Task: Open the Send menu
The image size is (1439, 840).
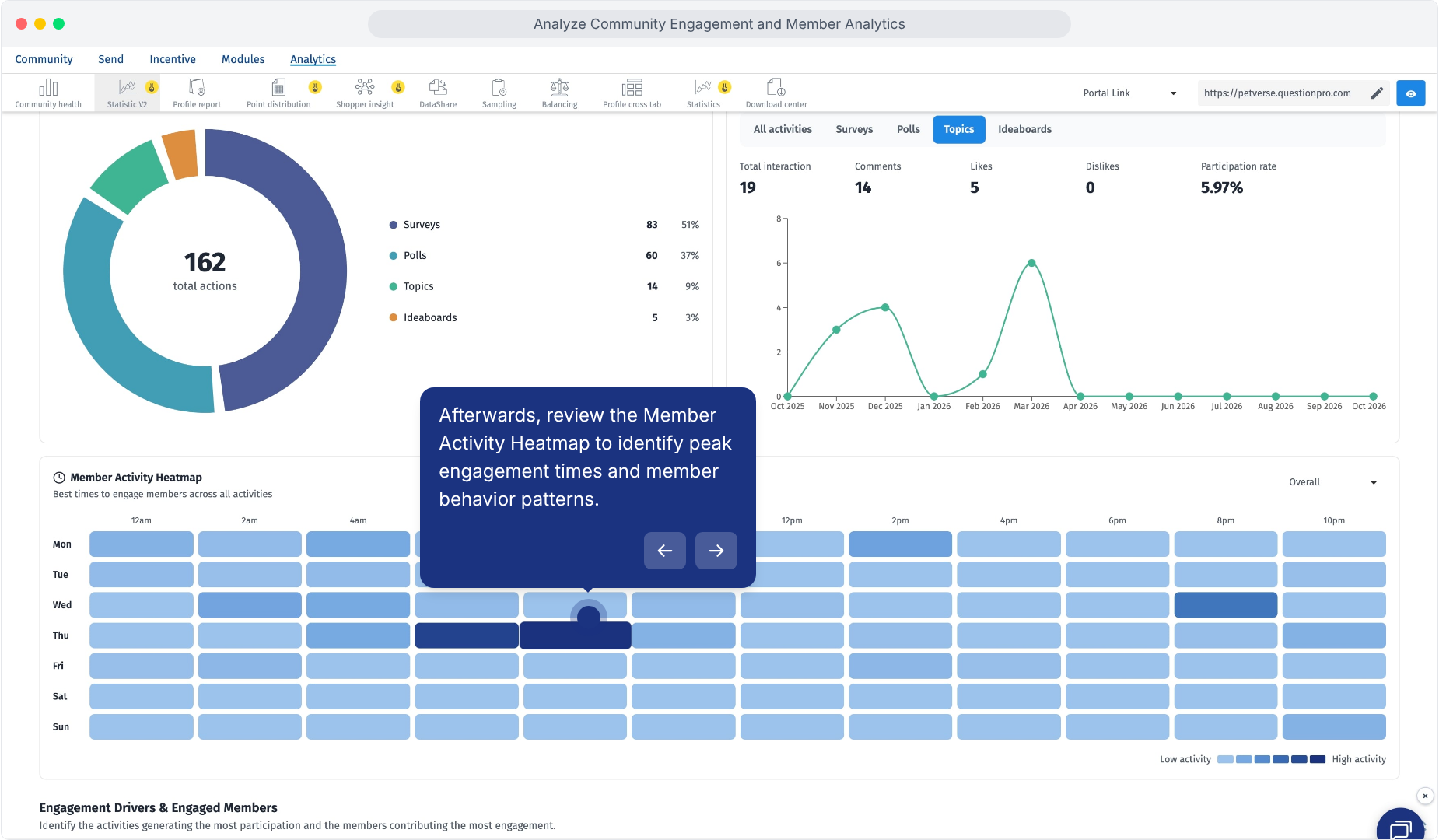Action: pyautogui.click(x=110, y=59)
